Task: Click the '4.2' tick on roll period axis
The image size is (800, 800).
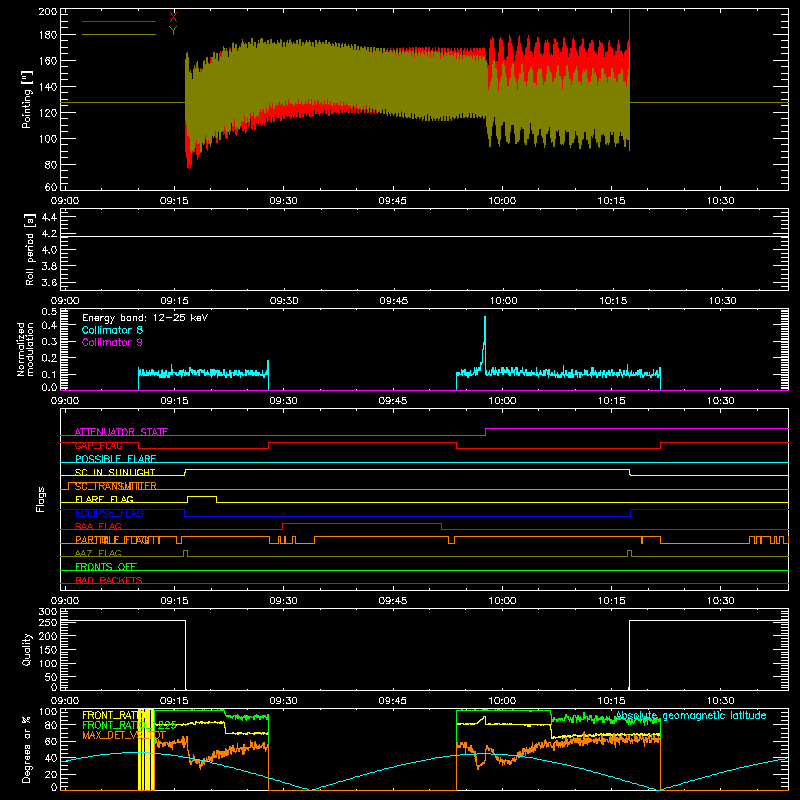Action: point(49,234)
